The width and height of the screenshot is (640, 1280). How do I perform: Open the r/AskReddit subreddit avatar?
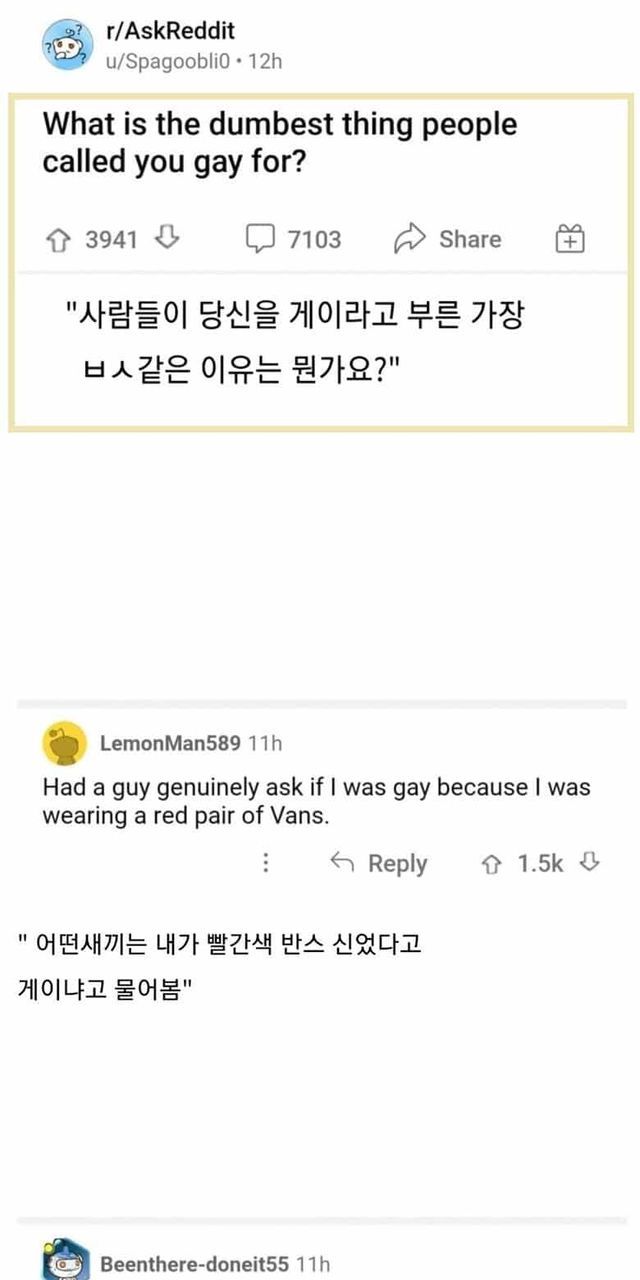pyautogui.click(x=63, y=47)
